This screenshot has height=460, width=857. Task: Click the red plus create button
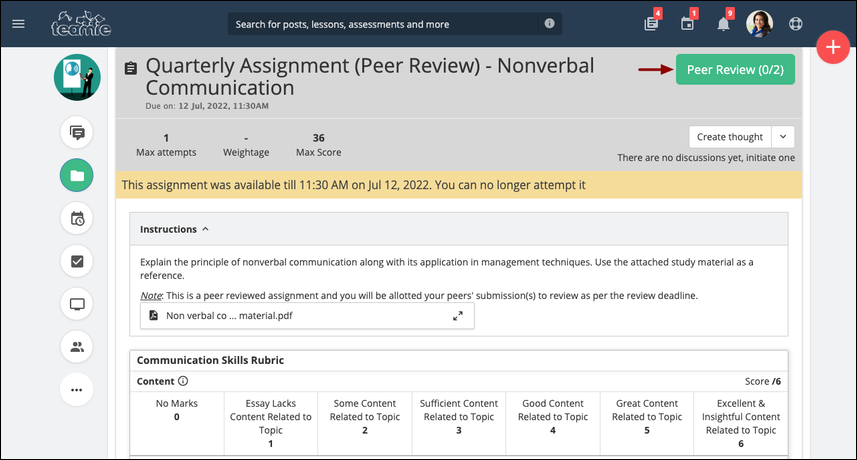pos(833,47)
